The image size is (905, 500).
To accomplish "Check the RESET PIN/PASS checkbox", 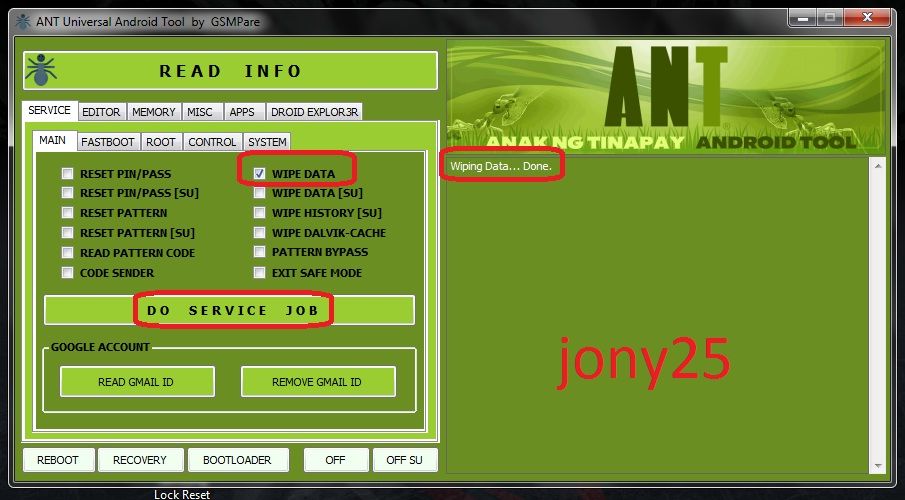I will [x=68, y=173].
